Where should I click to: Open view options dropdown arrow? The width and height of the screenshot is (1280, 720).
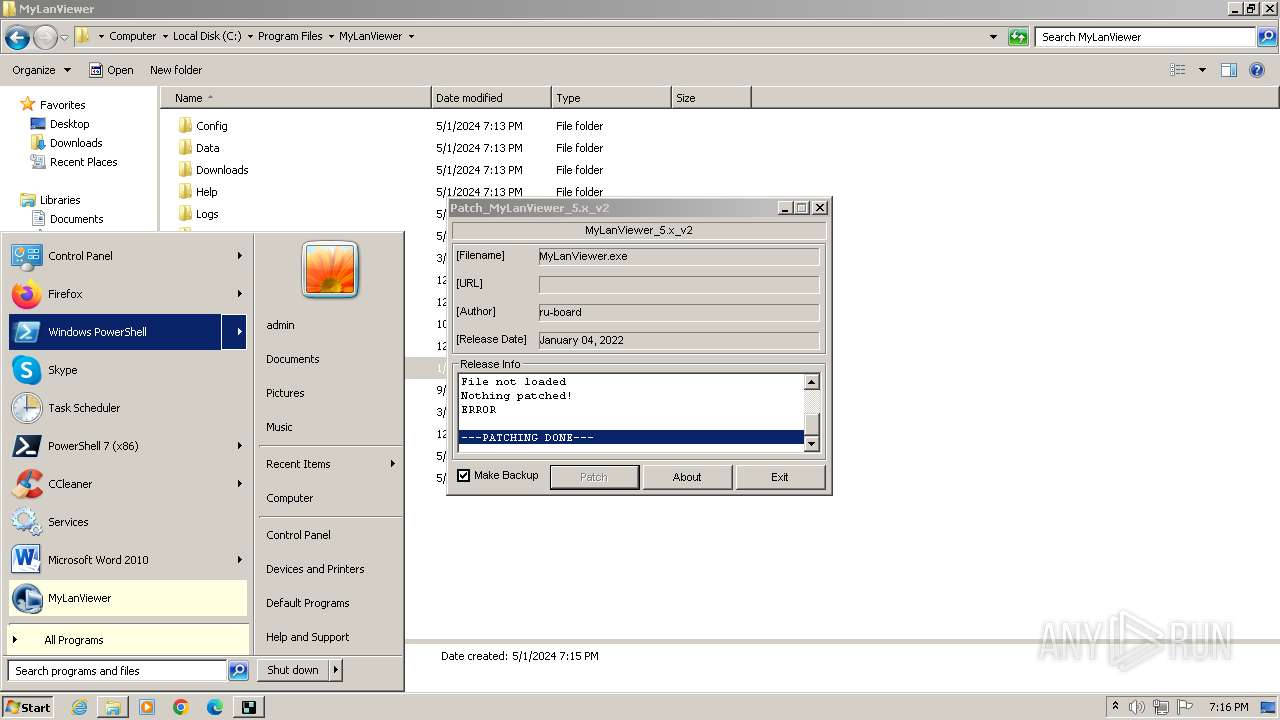point(1202,70)
